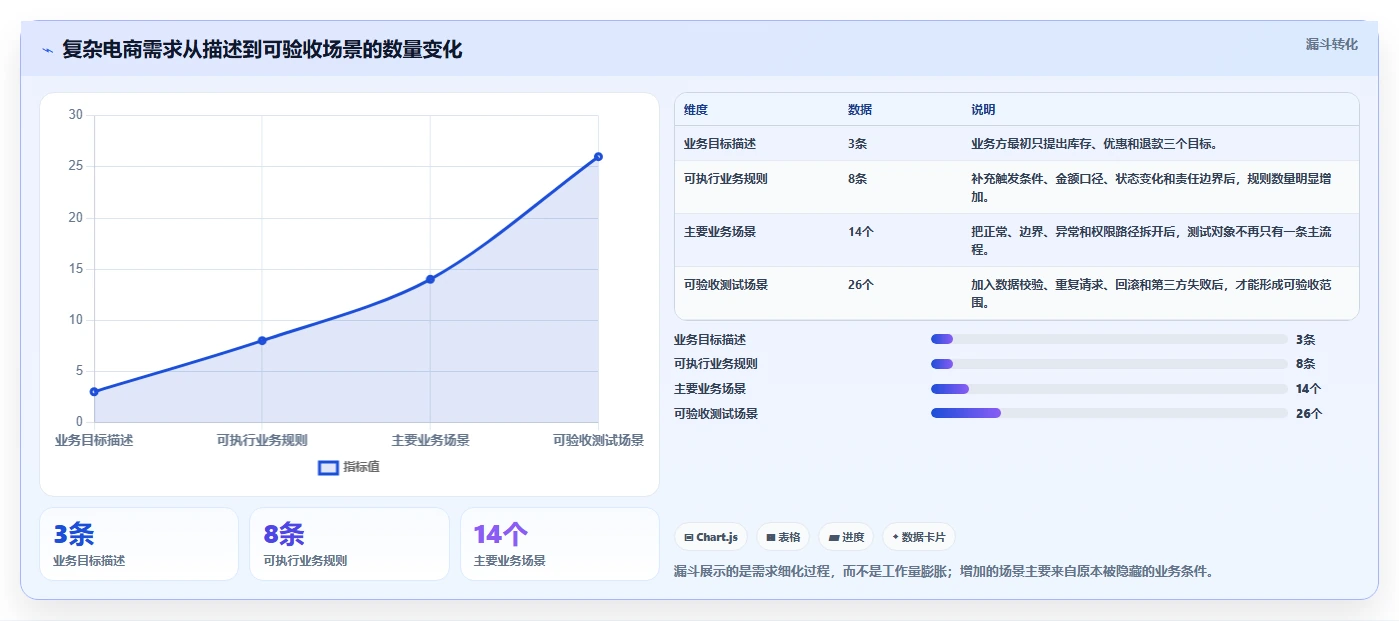Select the 业务目标描述 data point on chart
Viewport: 1399px width, 621px height.
coord(94,392)
